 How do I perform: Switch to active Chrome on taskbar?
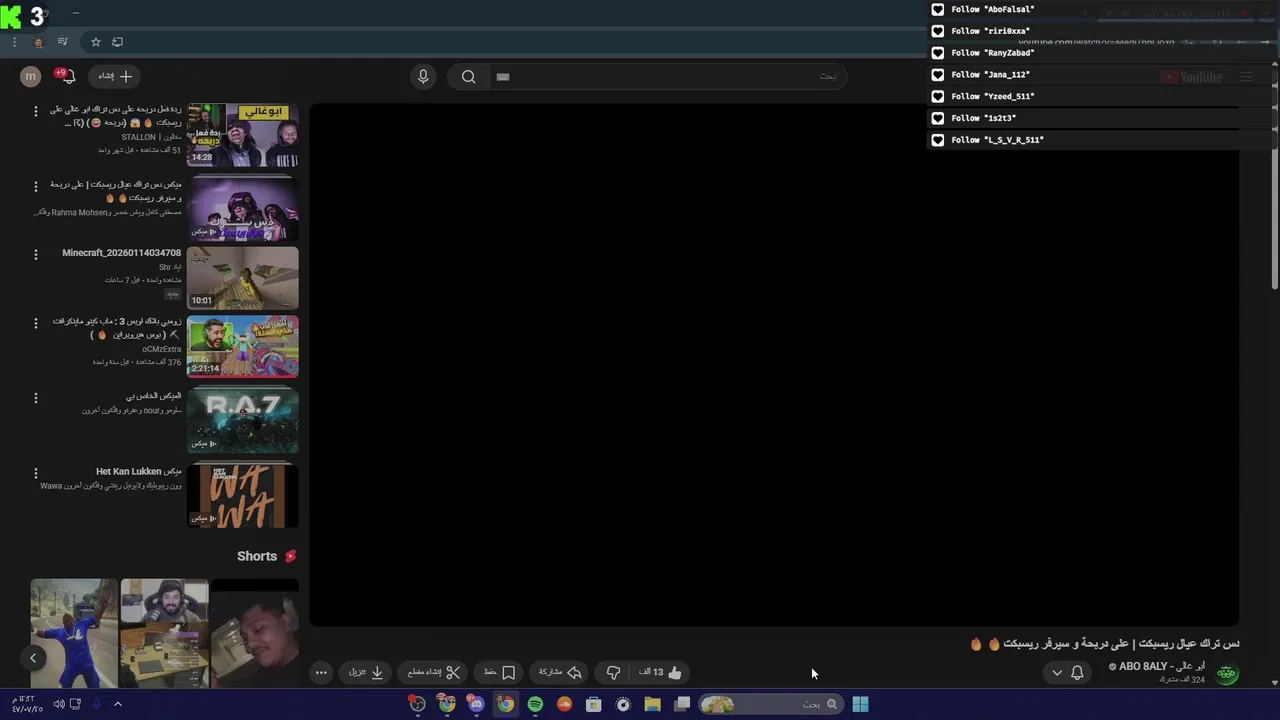506,704
